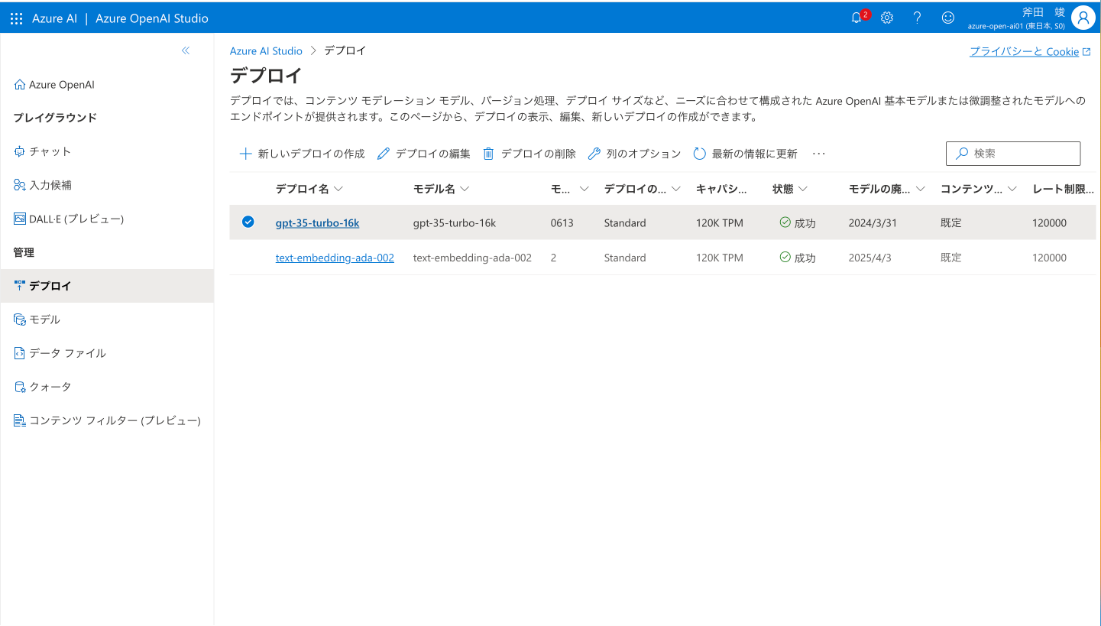Open the feedback smiley icon

click(x=948, y=18)
